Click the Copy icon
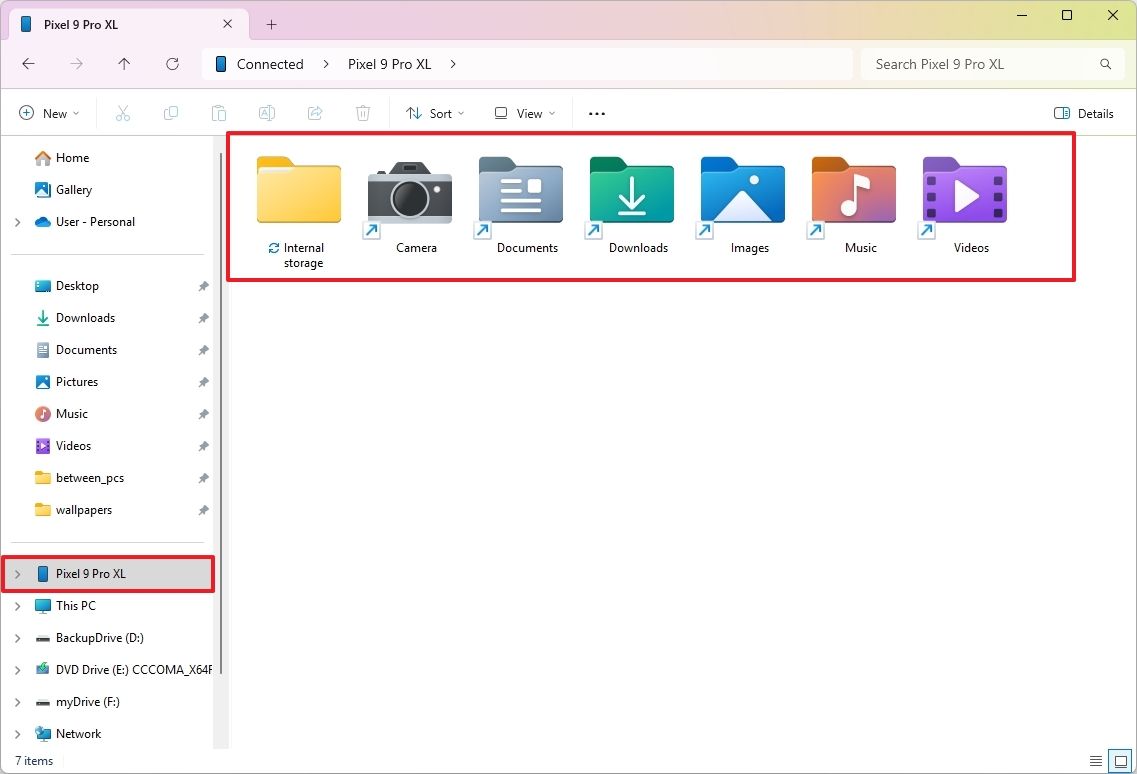1137x774 pixels. coord(170,113)
